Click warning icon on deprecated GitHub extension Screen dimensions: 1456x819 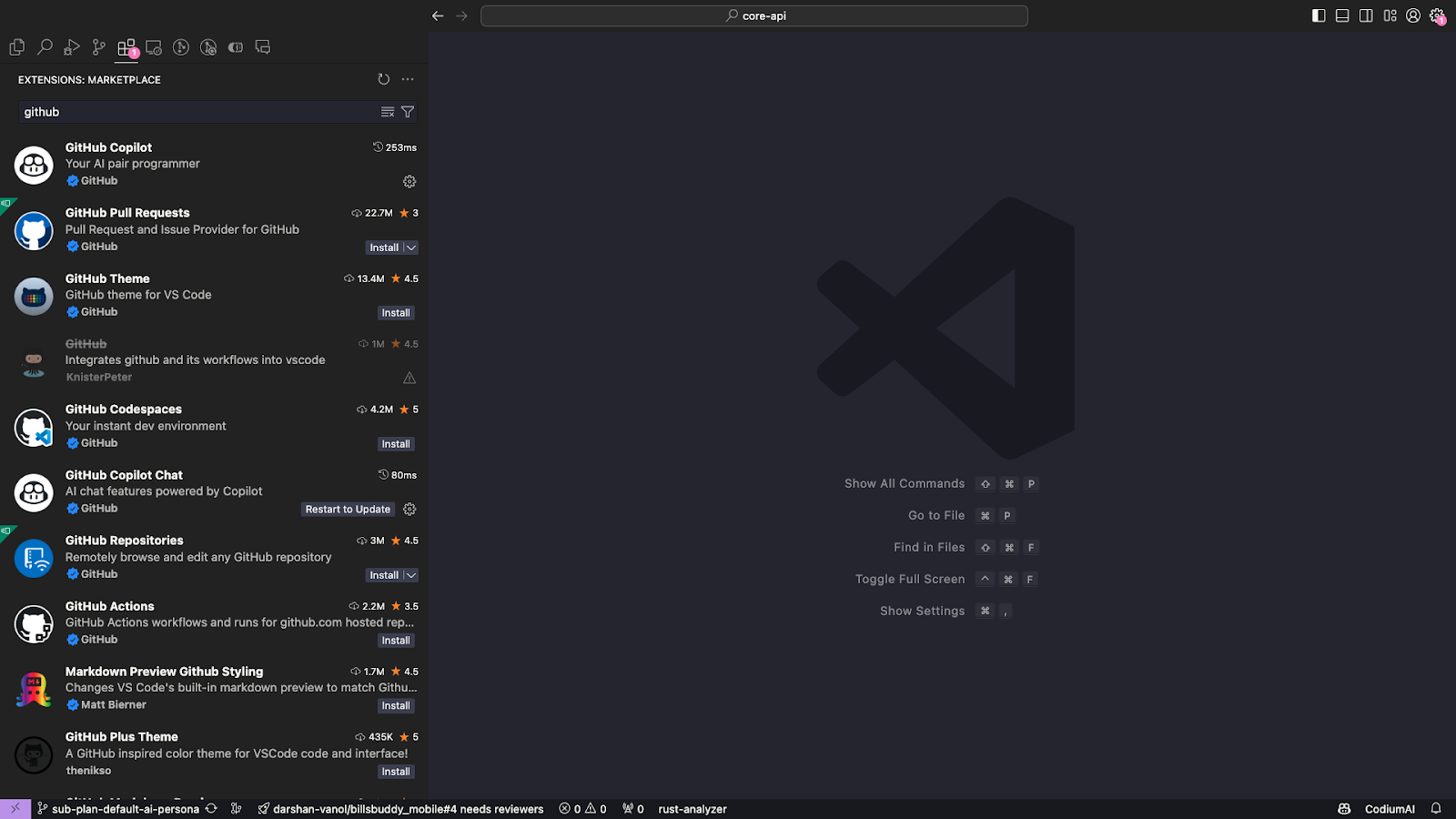[409, 378]
